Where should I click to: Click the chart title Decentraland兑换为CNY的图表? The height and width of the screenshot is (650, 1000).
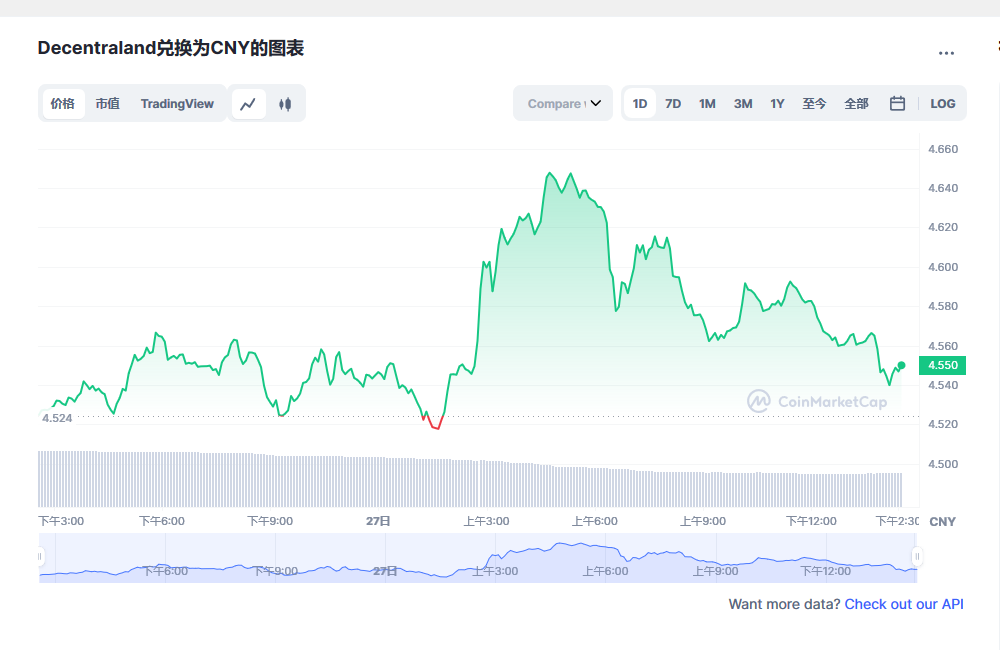click(x=171, y=48)
